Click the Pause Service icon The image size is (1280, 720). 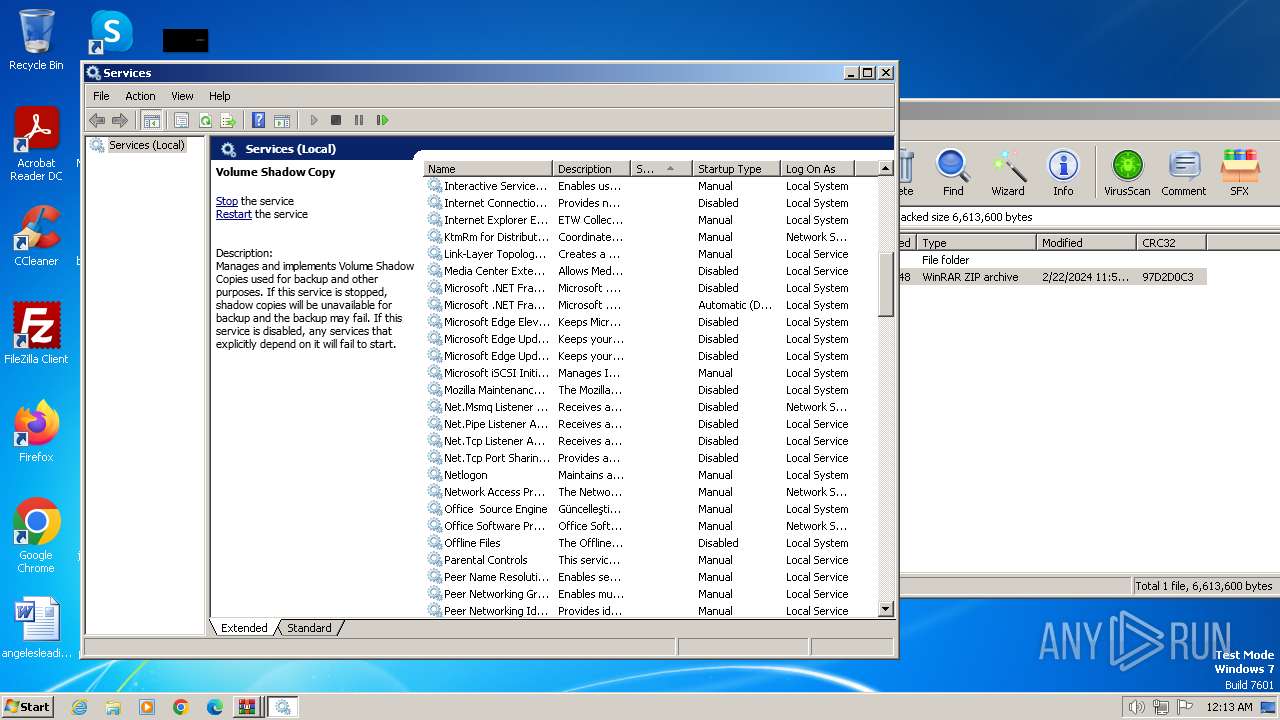359,120
